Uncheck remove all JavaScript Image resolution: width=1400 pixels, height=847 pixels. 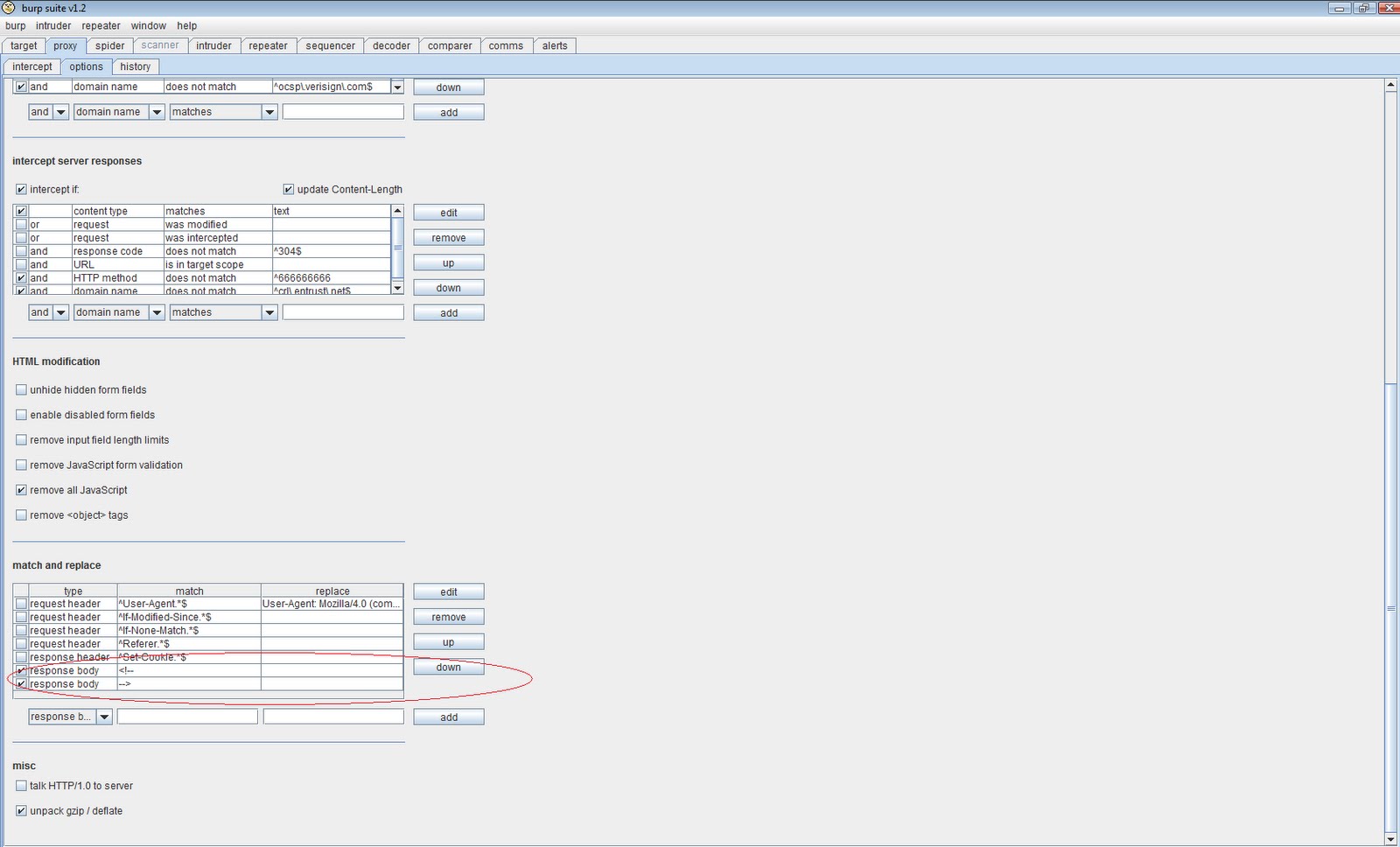pyautogui.click(x=21, y=490)
